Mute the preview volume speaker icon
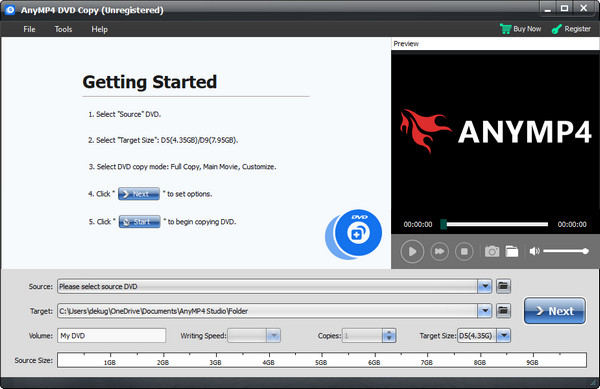Viewport: 600px width, 389px height. click(x=534, y=251)
